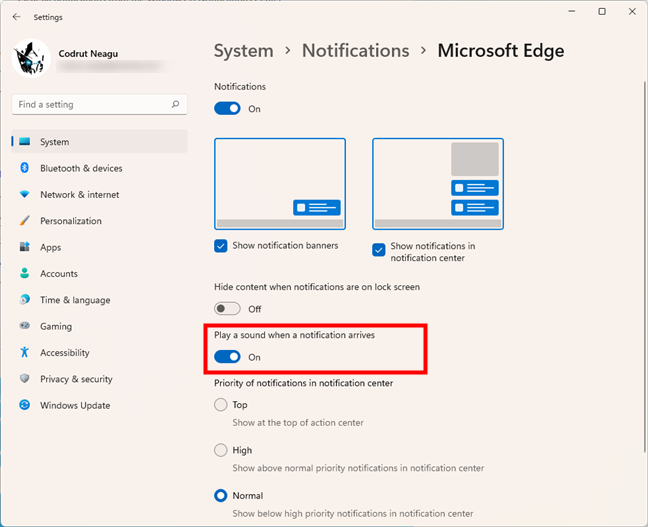
Task: Select the Top priority radio button
Action: pyautogui.click(x=221, y=405)
